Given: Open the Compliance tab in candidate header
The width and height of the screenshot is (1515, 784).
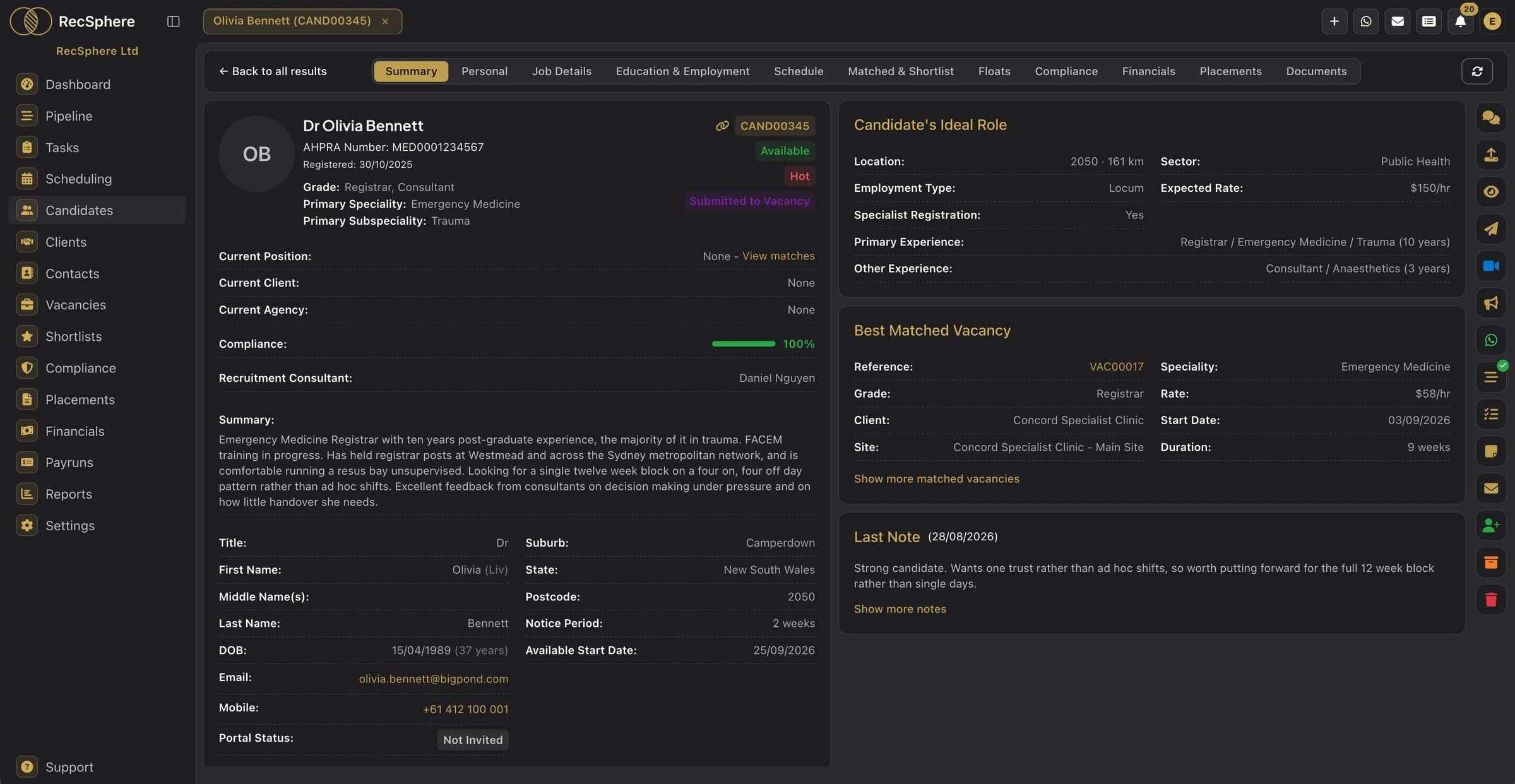Looking at the screenshot, I should (1066, 71).
